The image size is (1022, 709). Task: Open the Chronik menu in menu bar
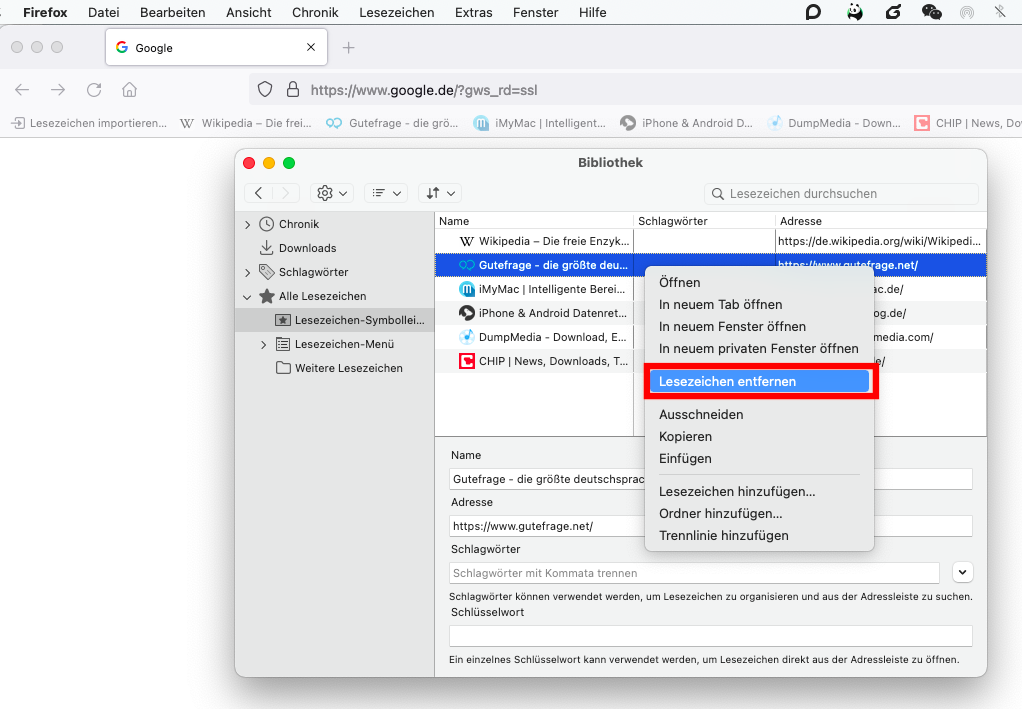[x=315, y=12]
